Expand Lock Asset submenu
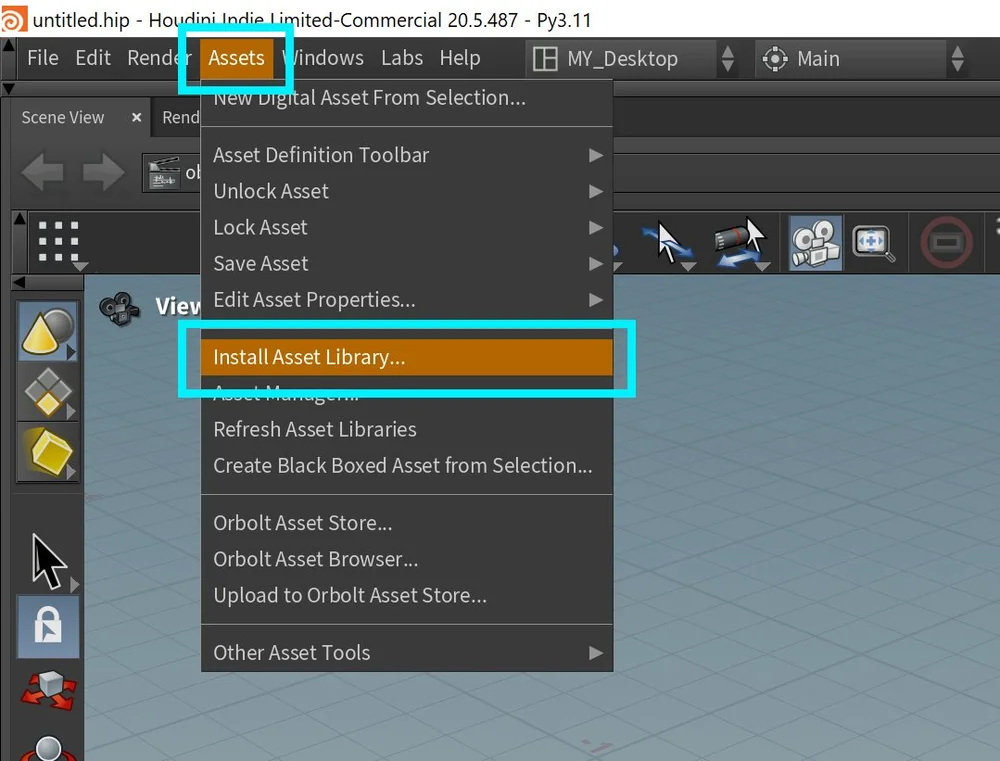 pos(407,228)
